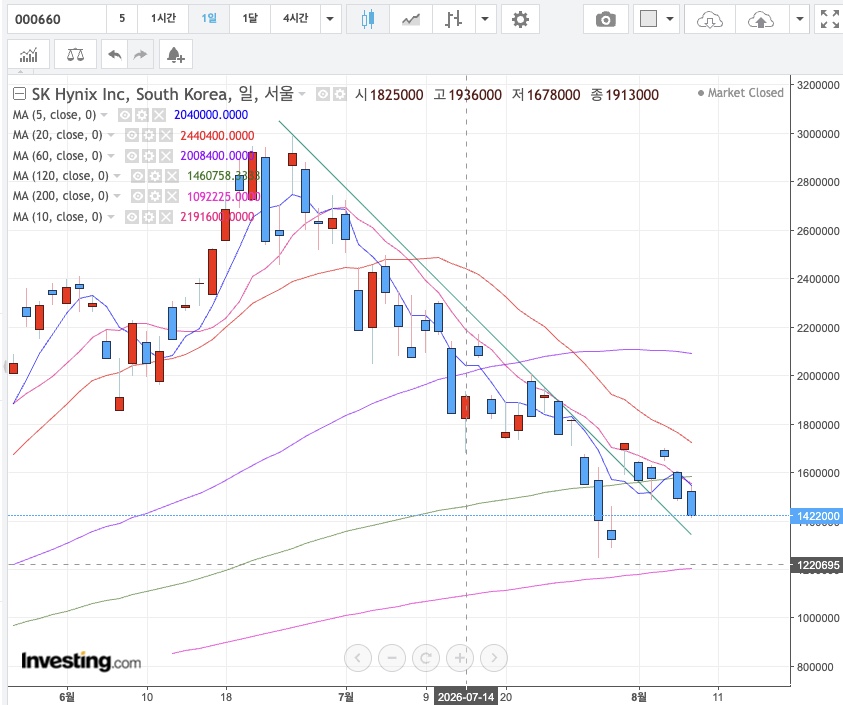Select the 5 minute interval
The height and width of the screenshot is (705, 843).
(122, 19)
